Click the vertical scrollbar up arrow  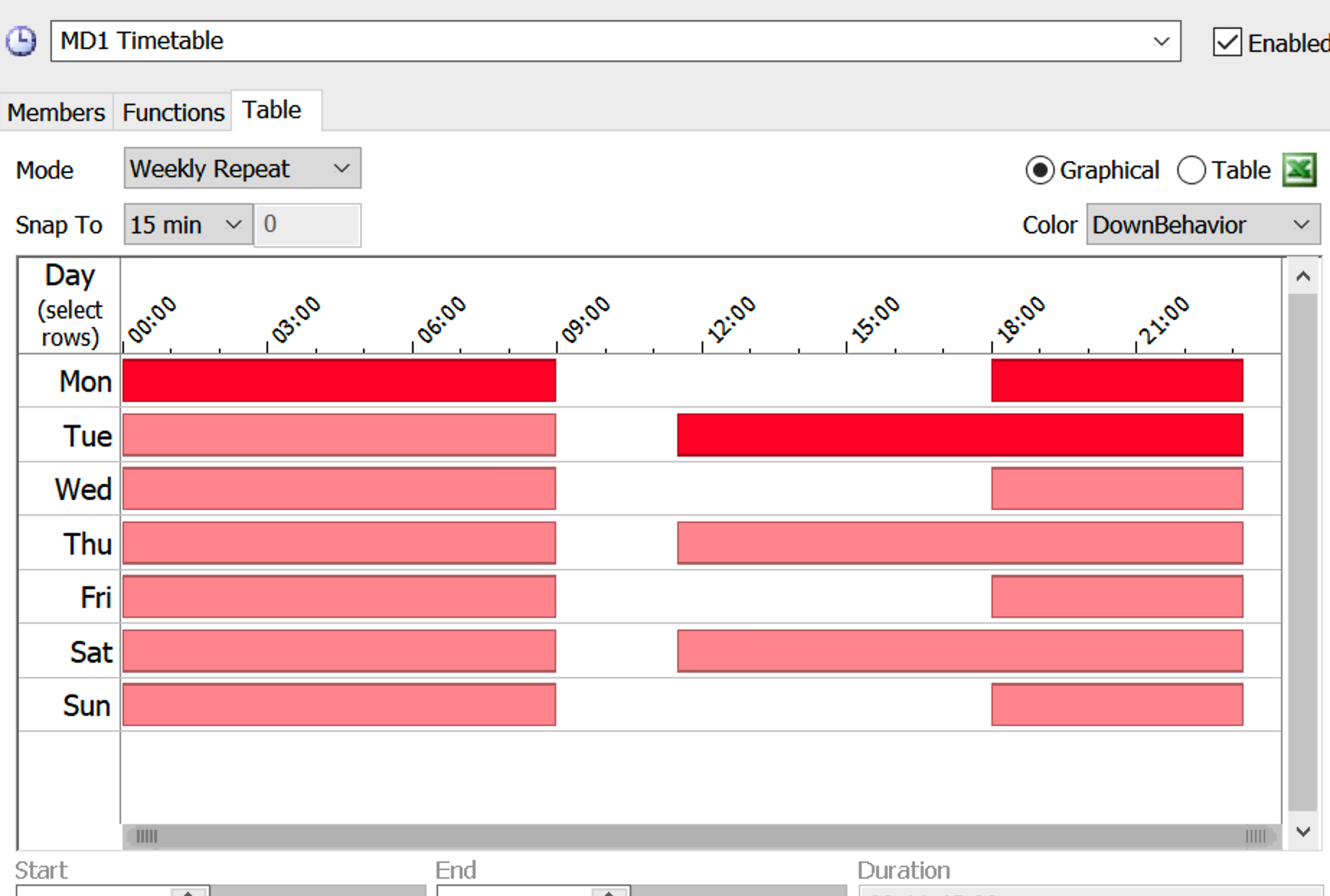[1303, 277]
